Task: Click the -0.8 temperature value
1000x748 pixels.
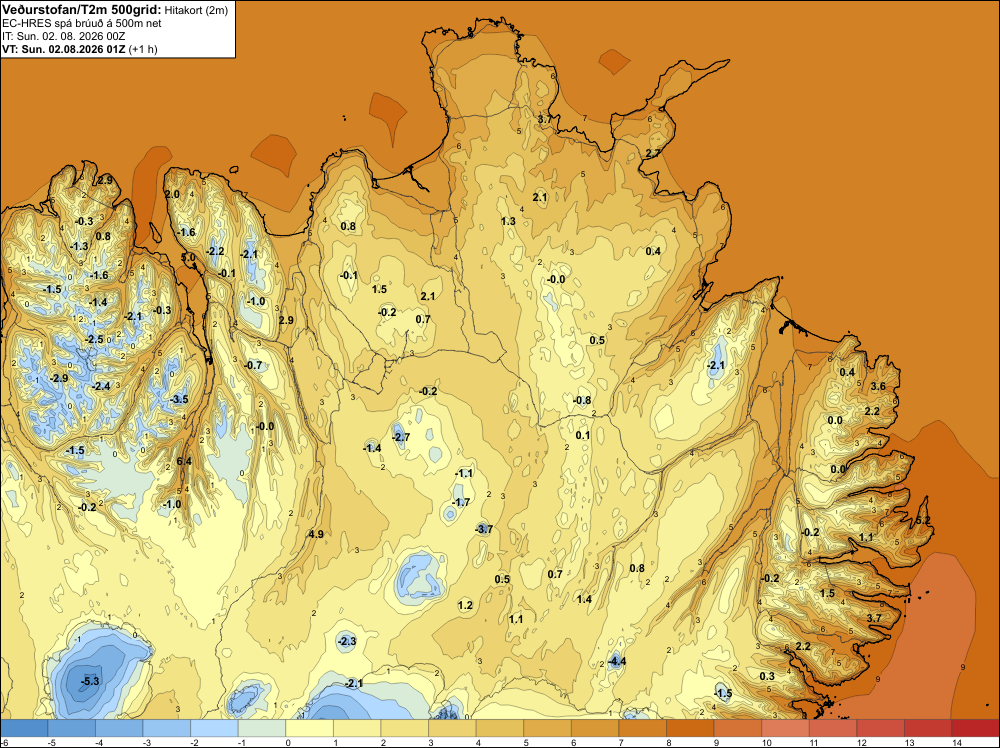Action: (x=582, y=400)
